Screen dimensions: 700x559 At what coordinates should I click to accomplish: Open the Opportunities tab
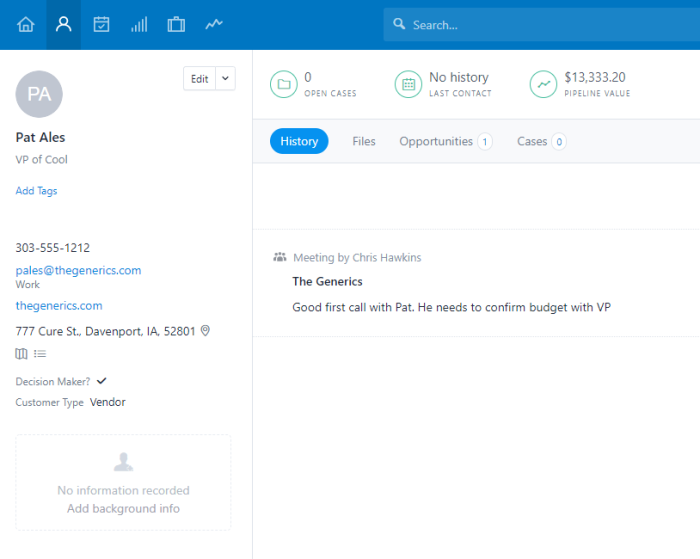(446, 142)
